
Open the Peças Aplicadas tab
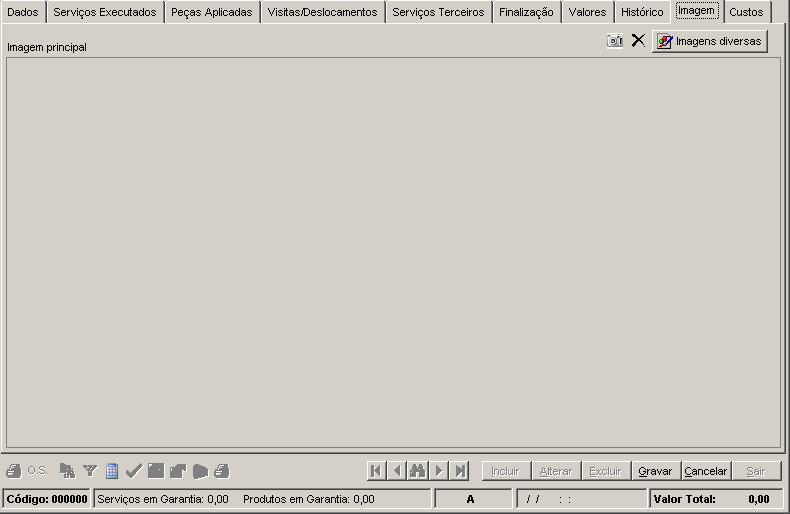click(212, 12)
